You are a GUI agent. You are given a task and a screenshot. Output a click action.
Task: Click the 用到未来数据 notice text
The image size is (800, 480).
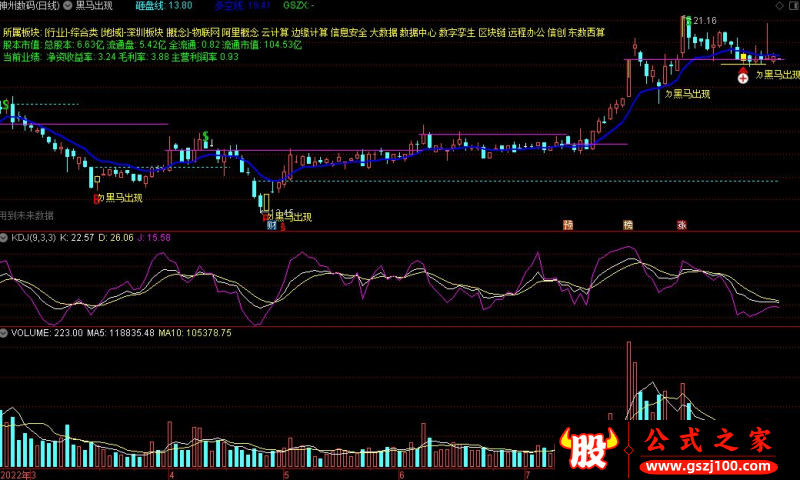pyautogui.click(x=27, y=216)
